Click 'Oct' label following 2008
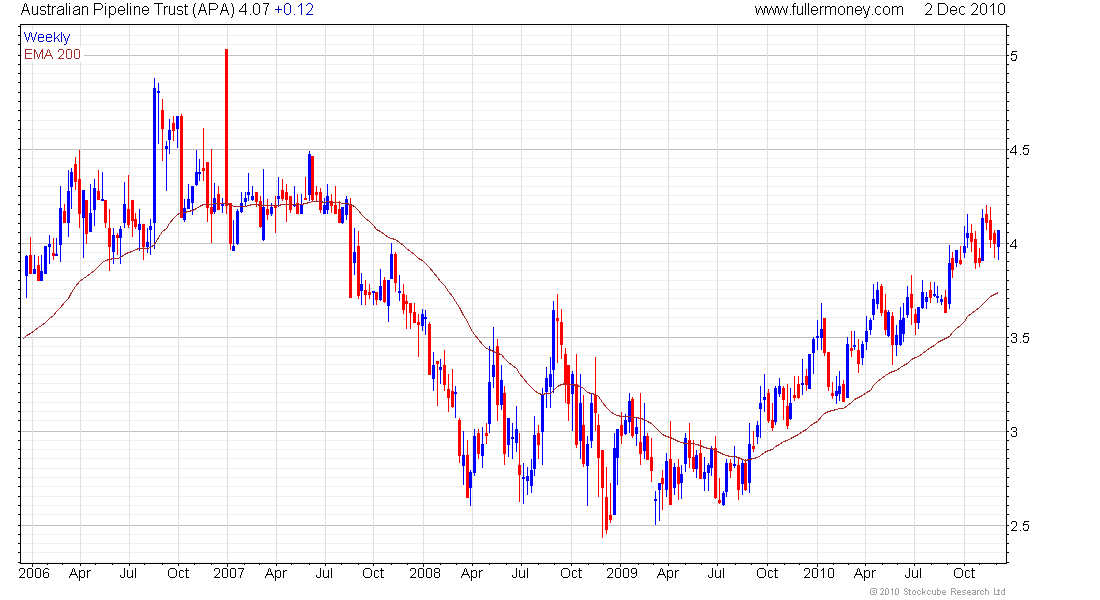The width and height of the screenshot is (1100, 600). click(x=571, y=573)
